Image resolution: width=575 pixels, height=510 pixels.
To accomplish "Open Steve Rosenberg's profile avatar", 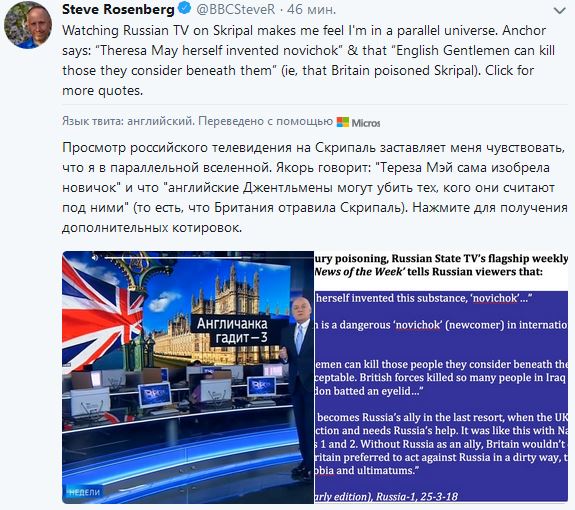I will coord(28,26).
